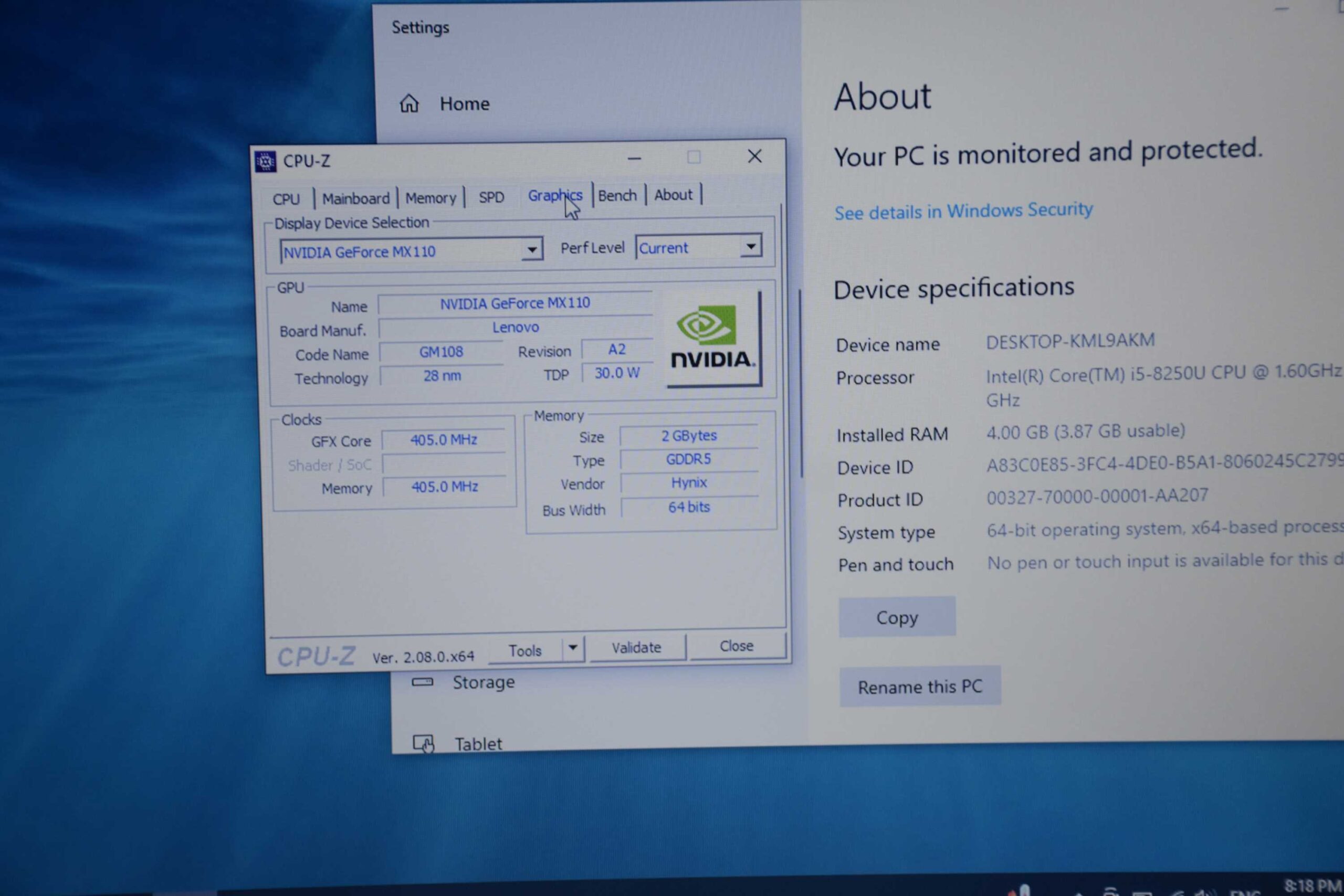Click the Board Manuf. value Lenovo

[x=516, y=328]
